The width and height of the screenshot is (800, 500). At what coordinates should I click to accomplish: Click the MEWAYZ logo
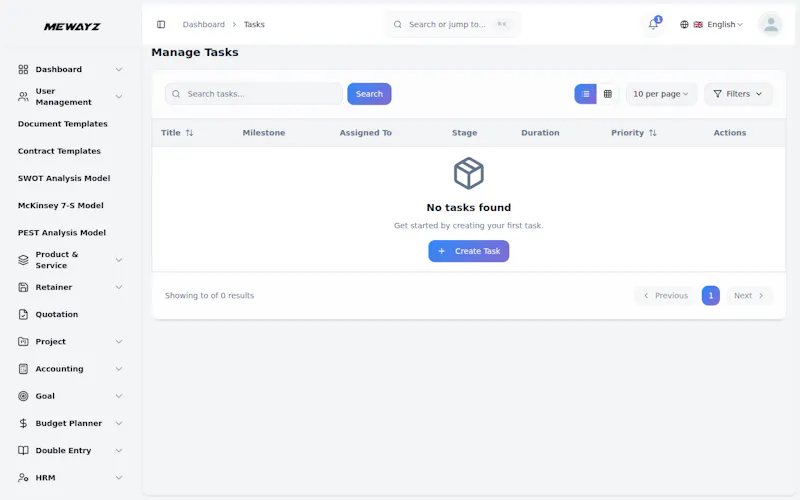coord(72,27)
